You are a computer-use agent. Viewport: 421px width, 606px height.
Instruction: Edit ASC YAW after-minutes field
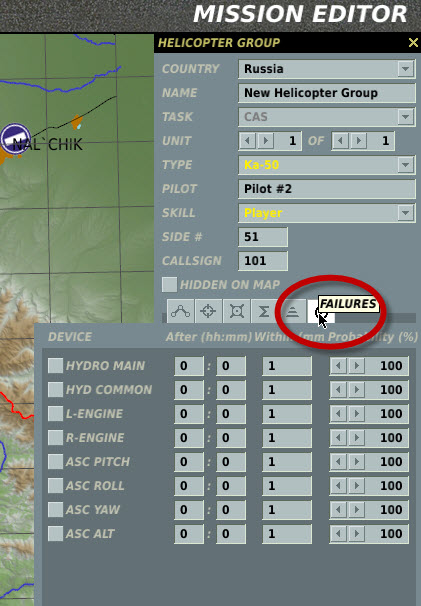click(231, 509)
